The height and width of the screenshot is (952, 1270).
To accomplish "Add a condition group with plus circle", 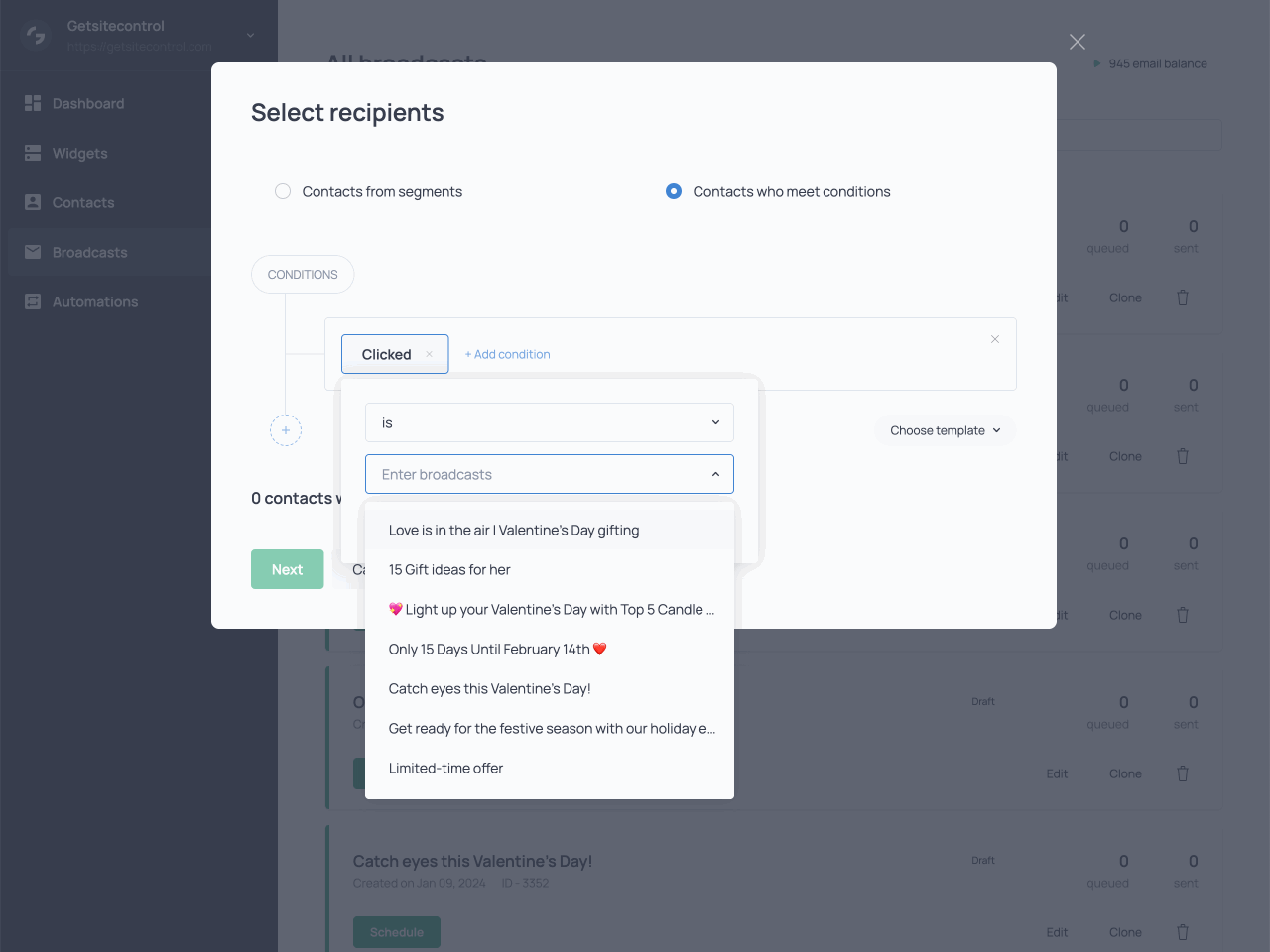I will click(x=286, y=430).
